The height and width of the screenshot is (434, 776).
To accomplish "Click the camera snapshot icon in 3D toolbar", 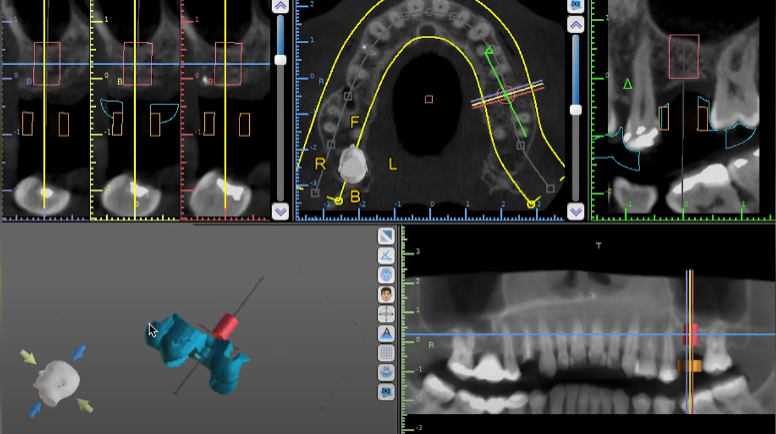I will click(386, 391).
